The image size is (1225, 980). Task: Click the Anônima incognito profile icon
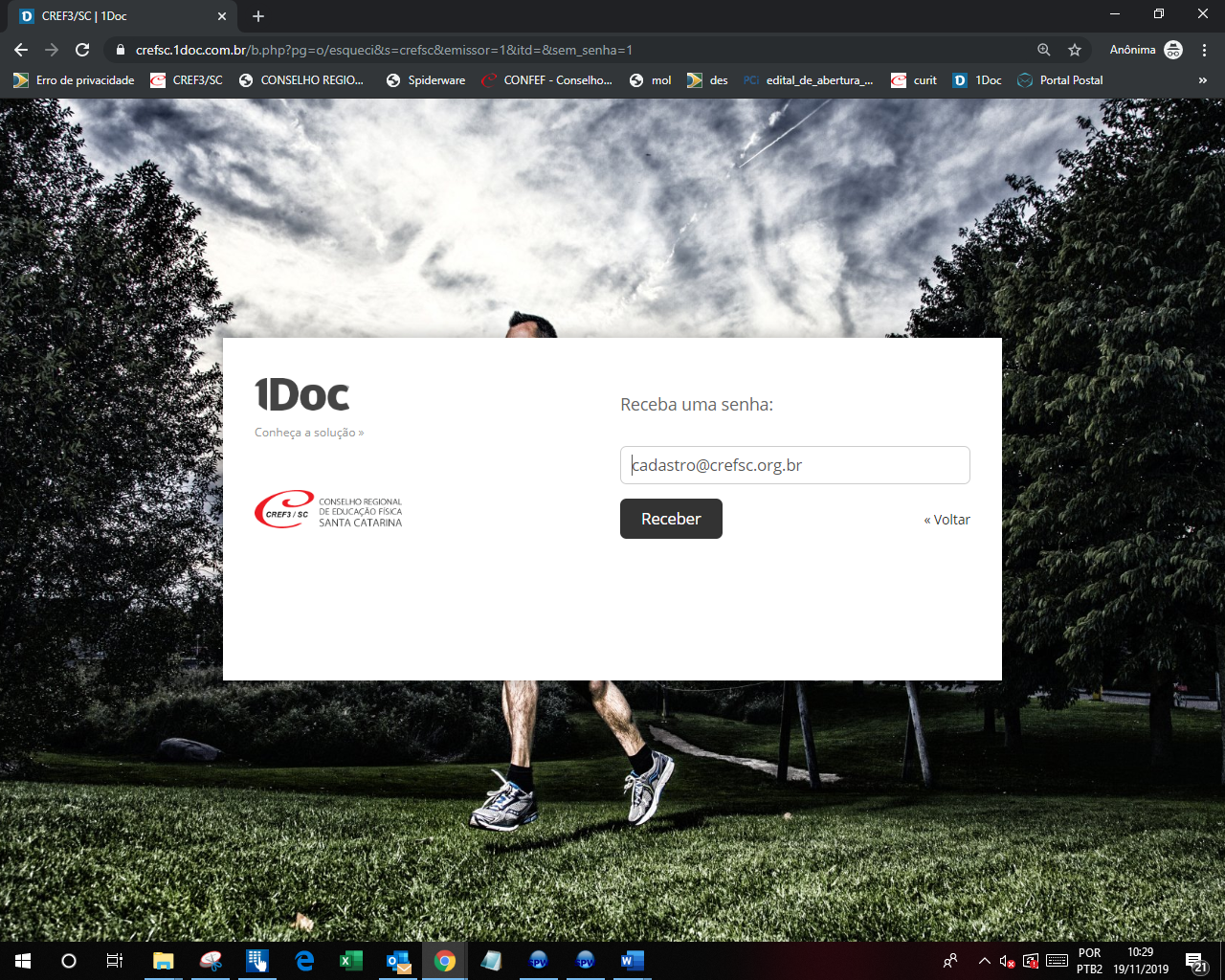coord(1173,50)
